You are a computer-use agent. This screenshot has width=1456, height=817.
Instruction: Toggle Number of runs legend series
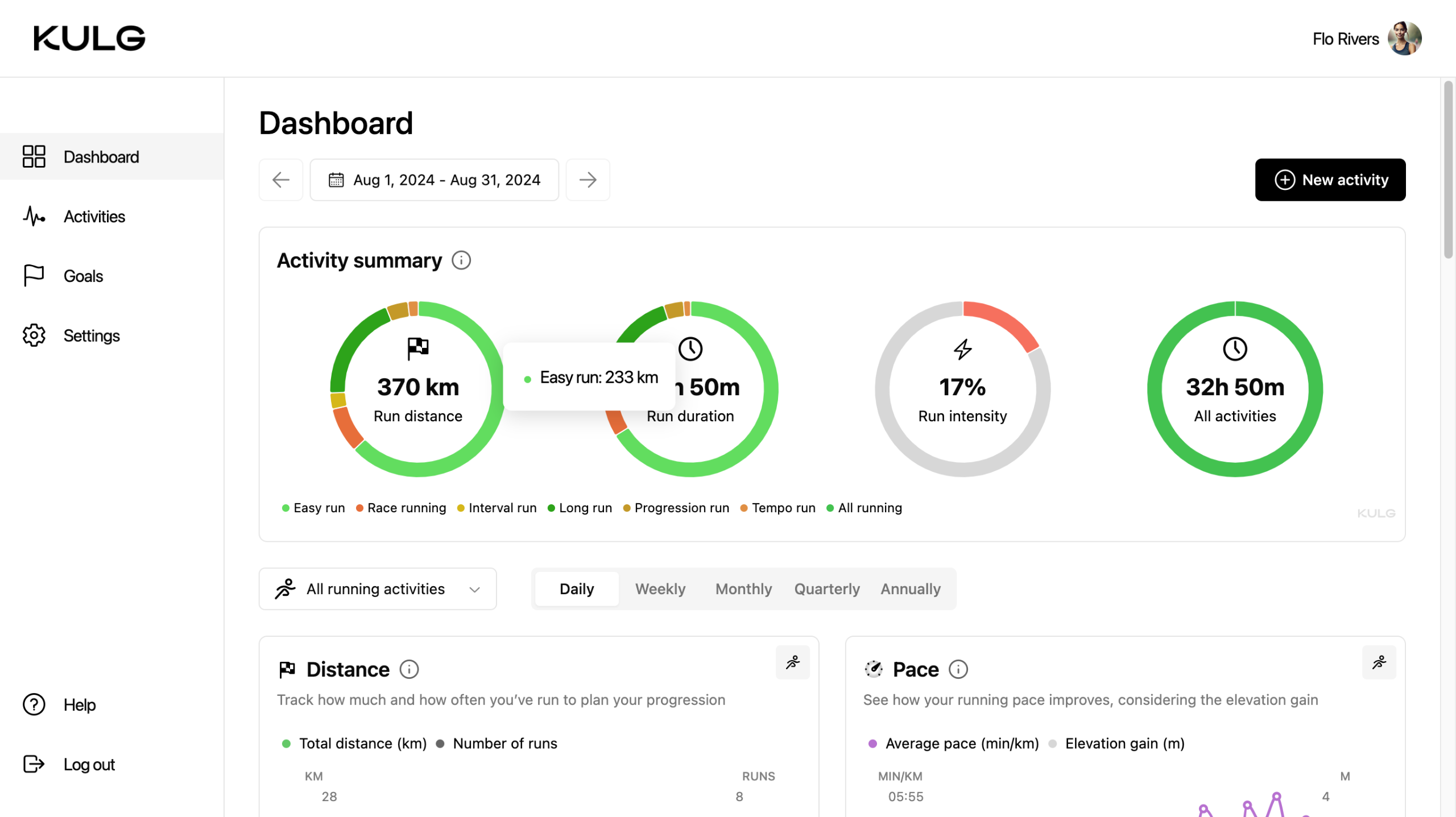497,743
